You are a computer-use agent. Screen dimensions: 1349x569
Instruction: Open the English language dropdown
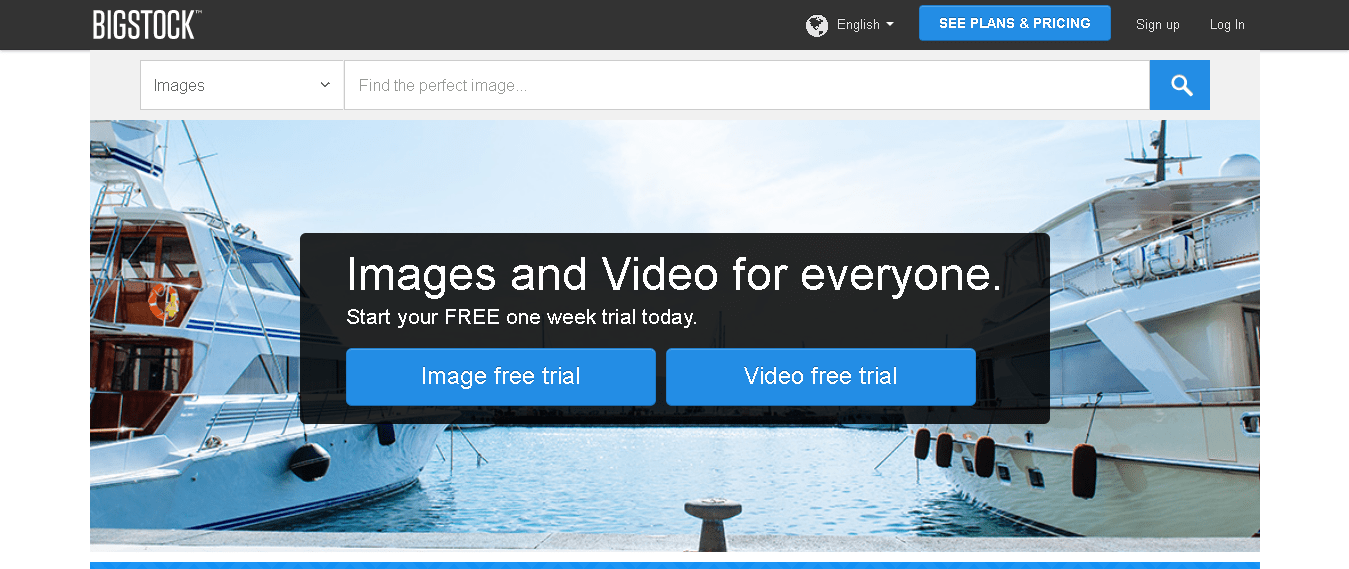click(865, 25)
